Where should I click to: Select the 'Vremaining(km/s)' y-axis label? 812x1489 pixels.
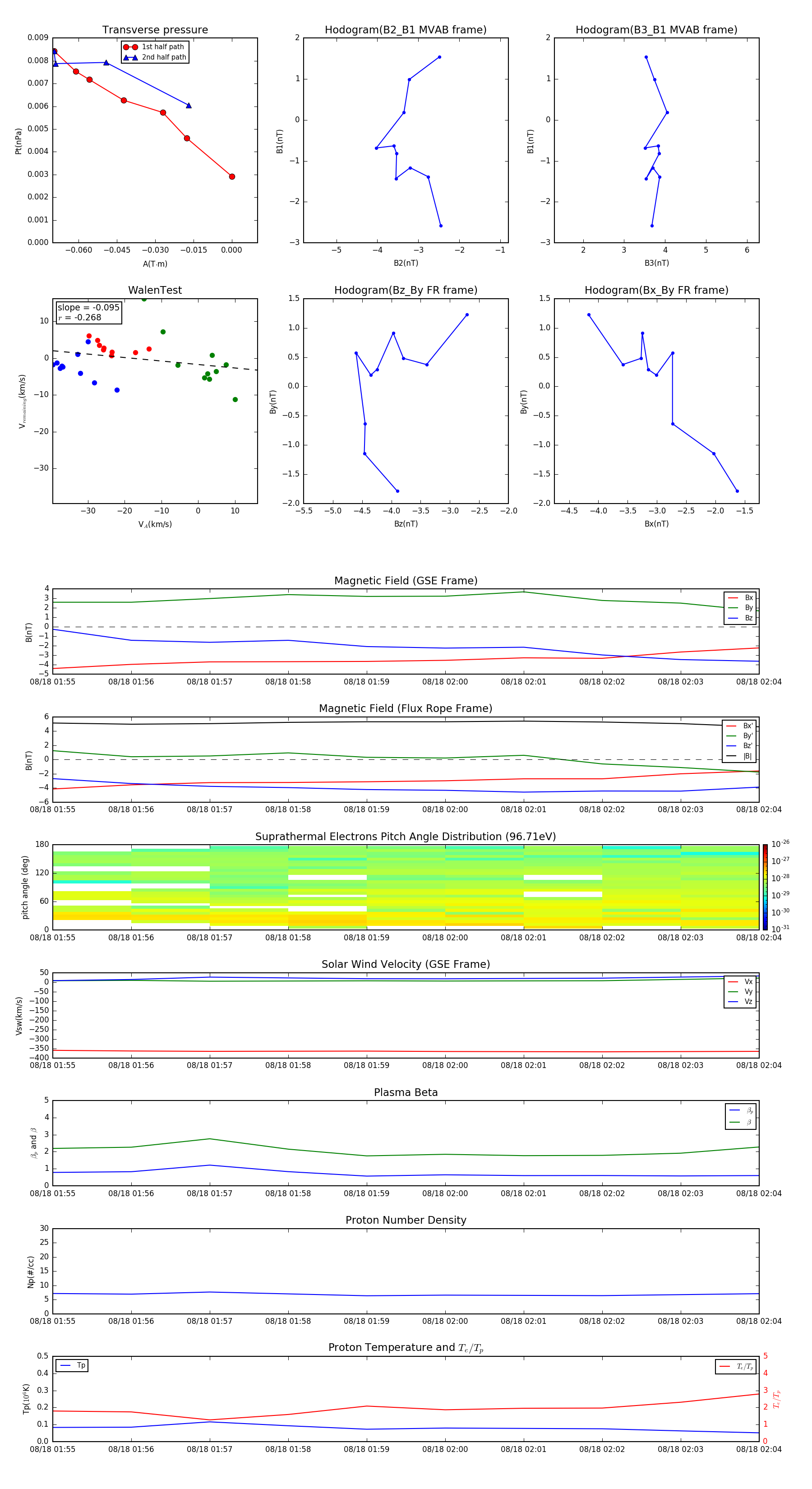tap(22, 401)
